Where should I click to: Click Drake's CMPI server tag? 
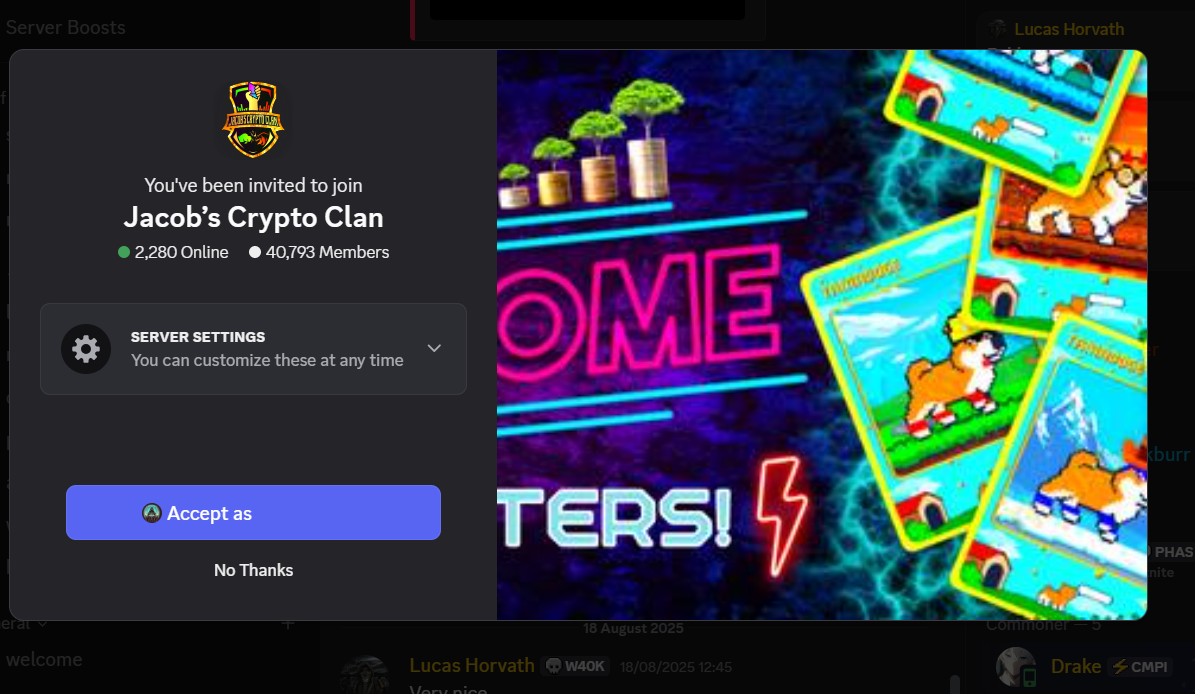click(1140, 667)
